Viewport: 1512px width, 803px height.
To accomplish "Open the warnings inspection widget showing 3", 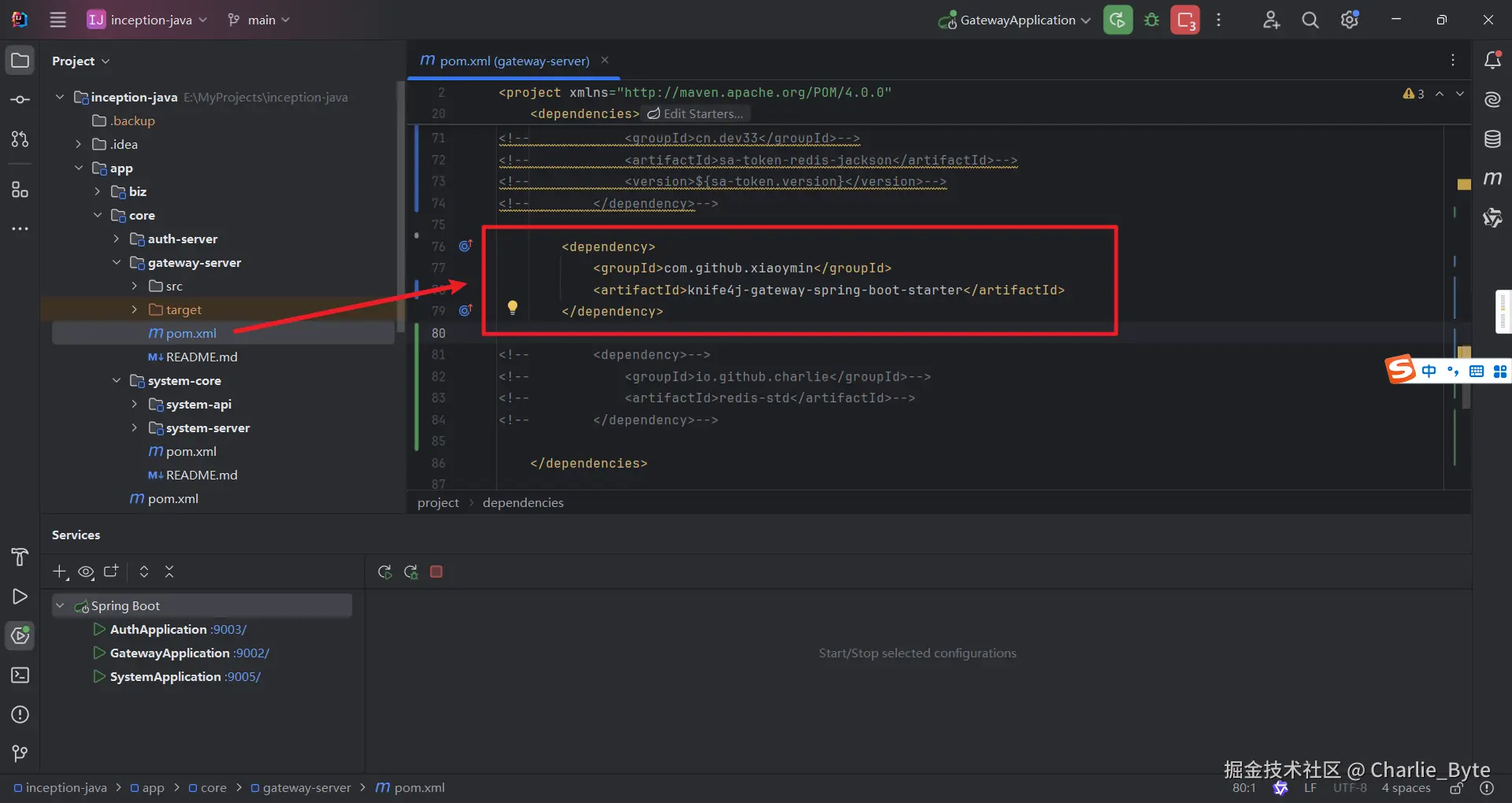I will tap(1414, 94).
